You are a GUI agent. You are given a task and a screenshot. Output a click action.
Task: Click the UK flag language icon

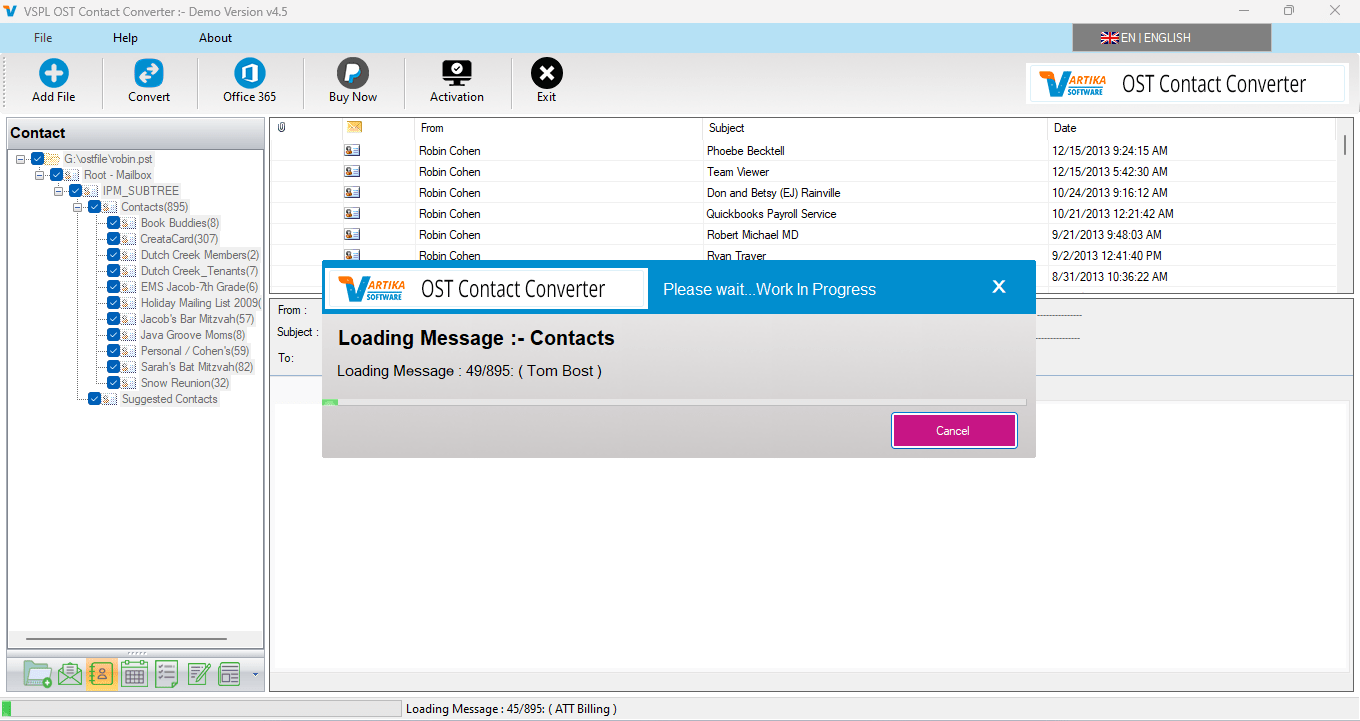(1109, 38)
